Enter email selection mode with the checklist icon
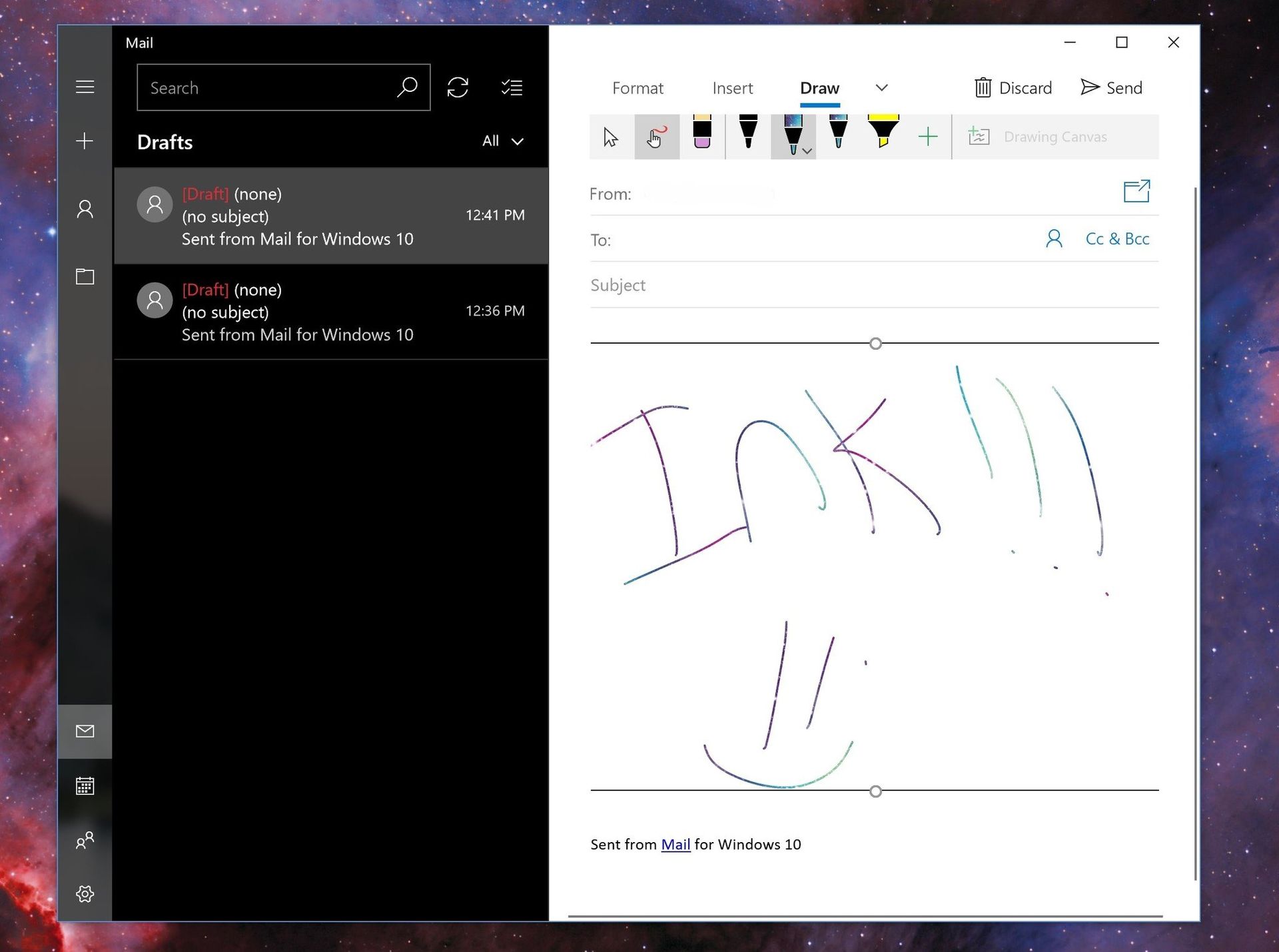This screenshot has width=1279, height=952. click(x=512, y=87)
